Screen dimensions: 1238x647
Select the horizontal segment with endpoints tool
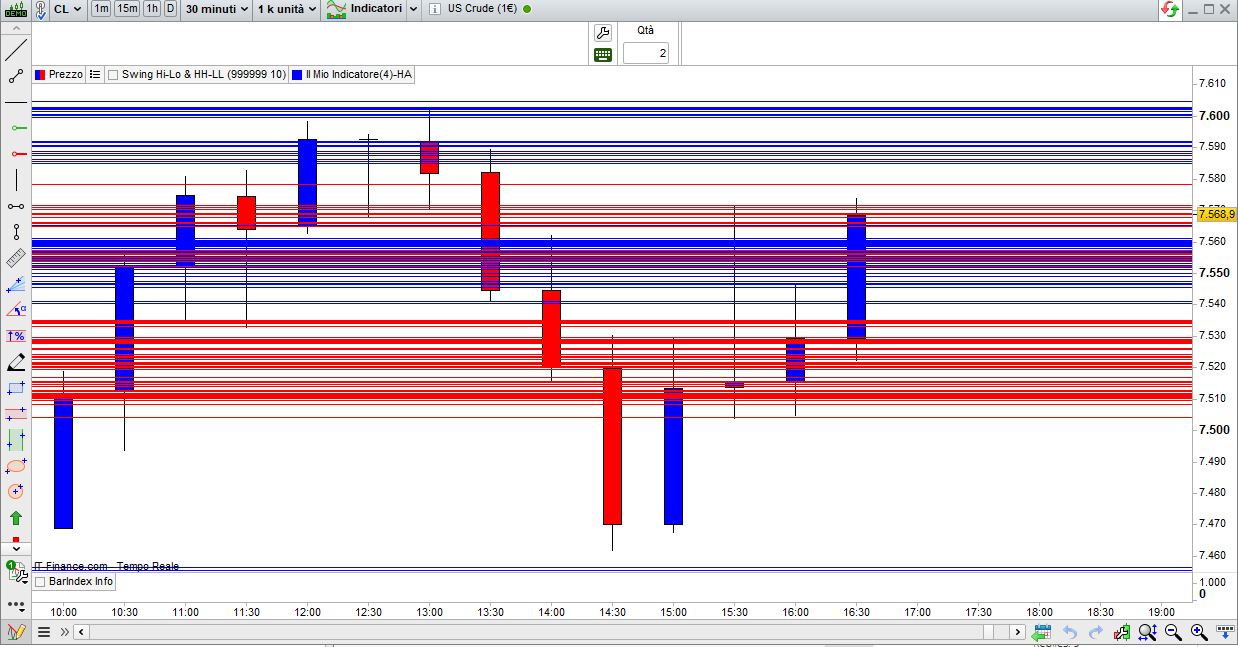pyautogui.click(x=15, y=206)
